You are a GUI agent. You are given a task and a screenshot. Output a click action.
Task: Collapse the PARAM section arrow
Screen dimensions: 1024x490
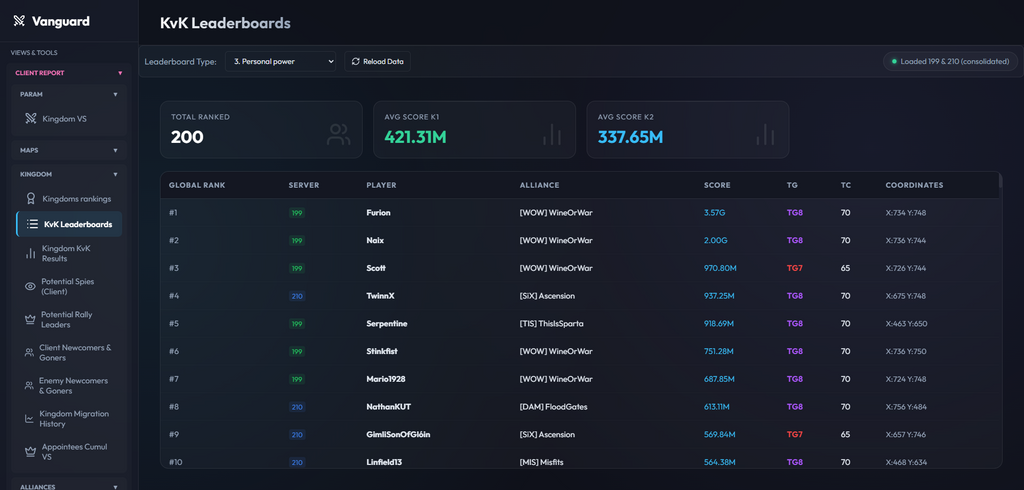(x=116, y=94)
